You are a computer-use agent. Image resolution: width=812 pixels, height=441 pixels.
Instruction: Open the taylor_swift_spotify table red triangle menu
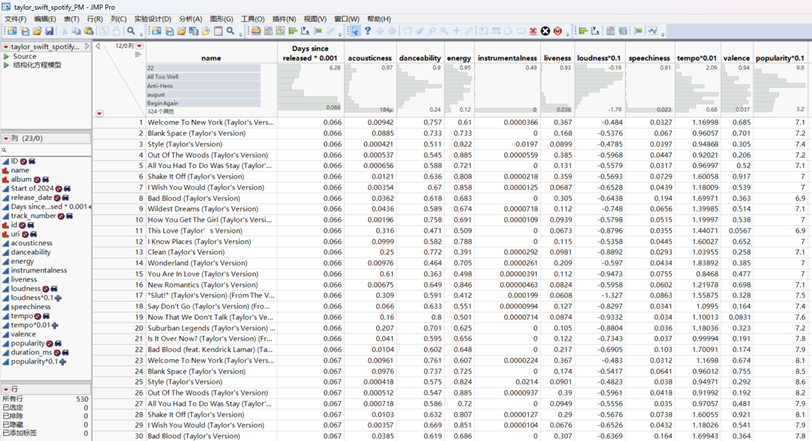click(x=5, y=46)
